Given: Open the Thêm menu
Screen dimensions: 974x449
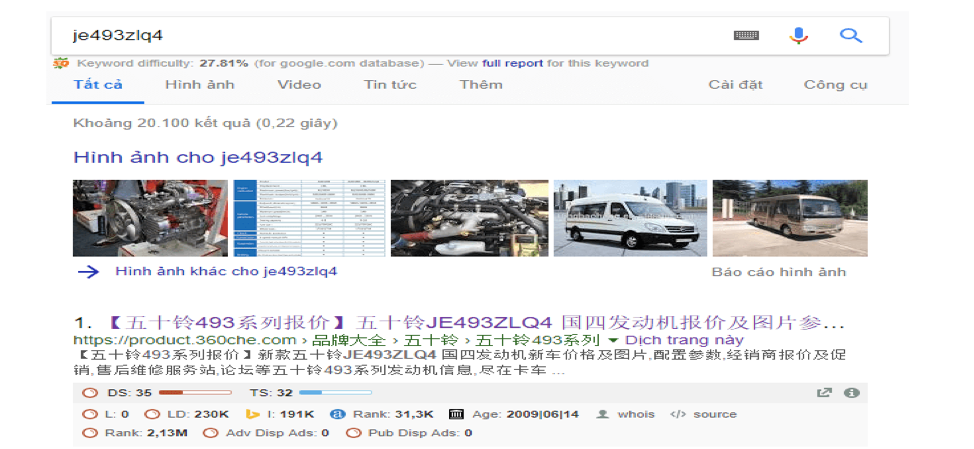Looking at the screenshot, I should (x=481, y=84).
